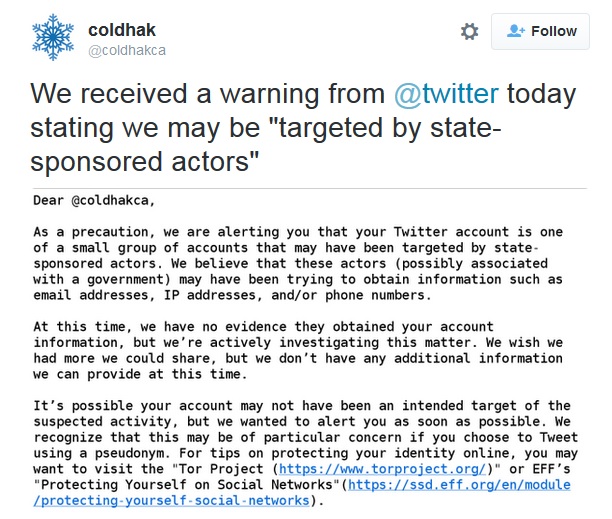The width and height of the screenshot is (612, 519).
Task: Click the @coldhakca handle under name
Action: tap(126, 50)
